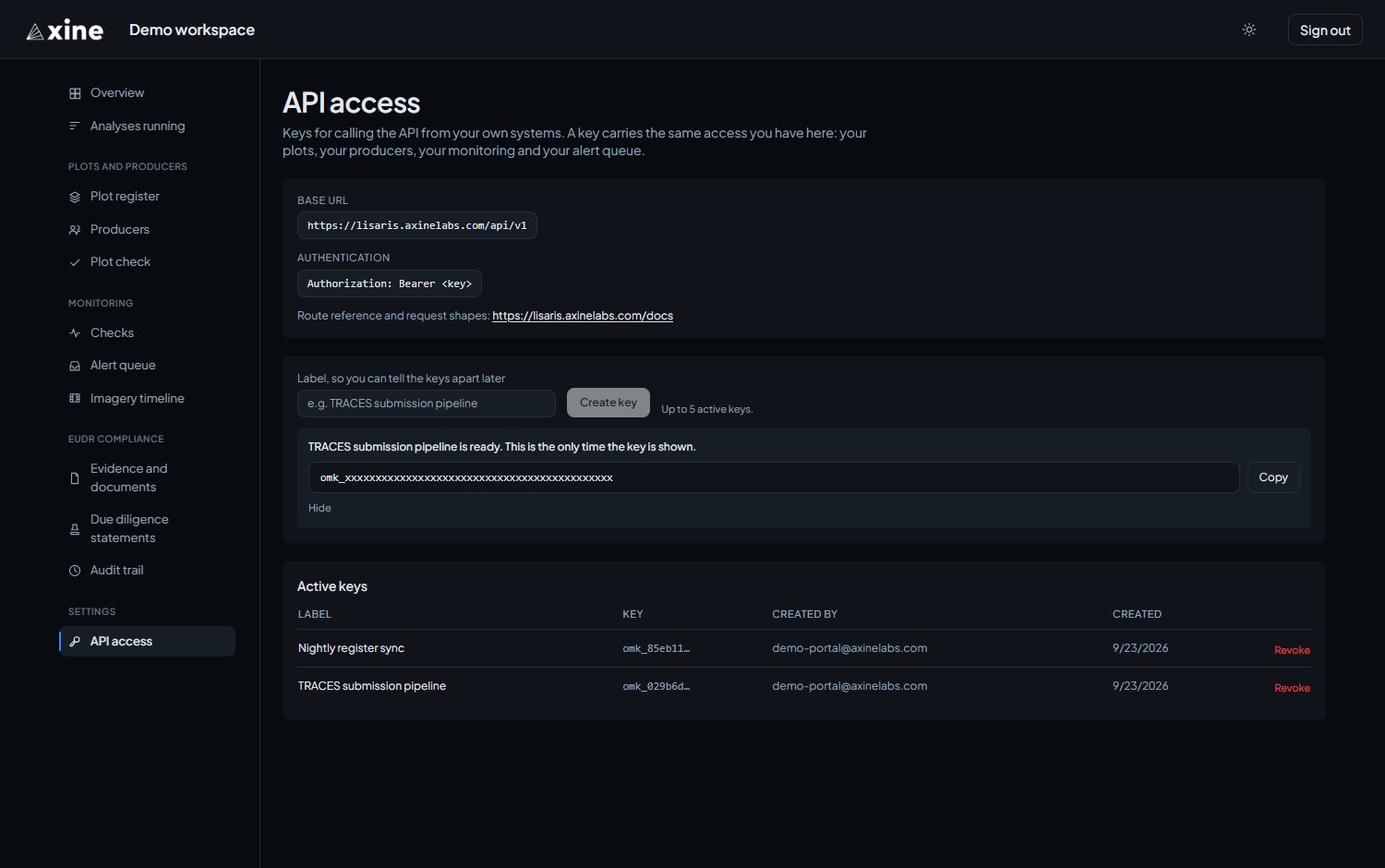Sign out of the workspace

point(1325,30)
